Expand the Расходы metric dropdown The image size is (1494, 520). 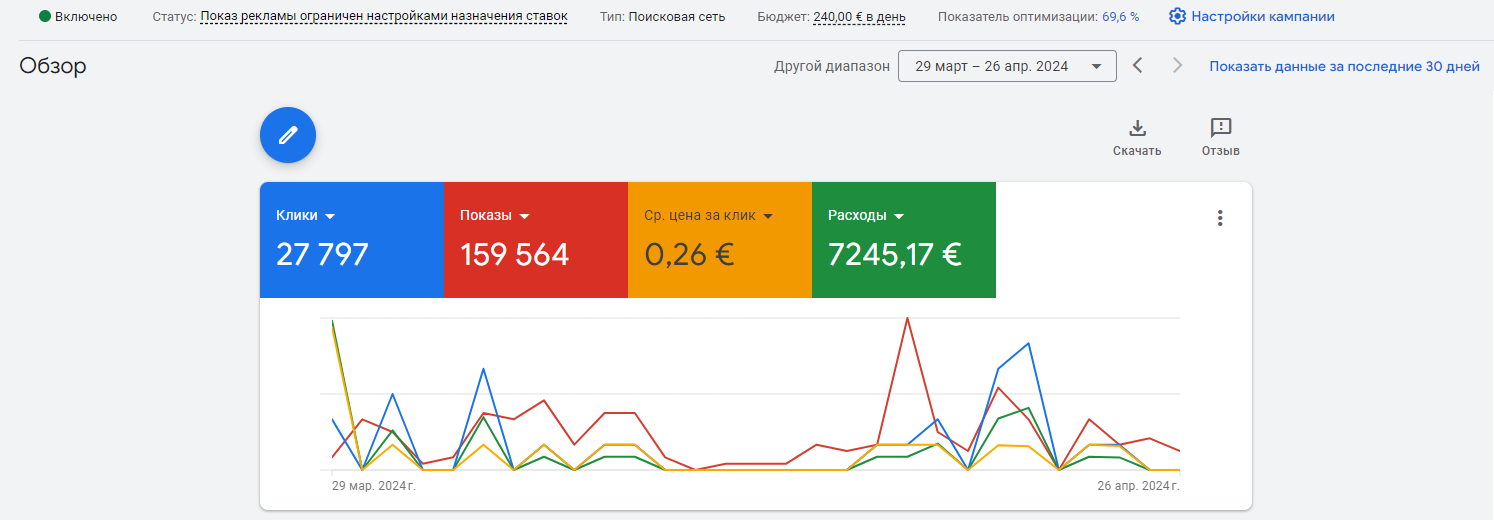click(899, 216)
